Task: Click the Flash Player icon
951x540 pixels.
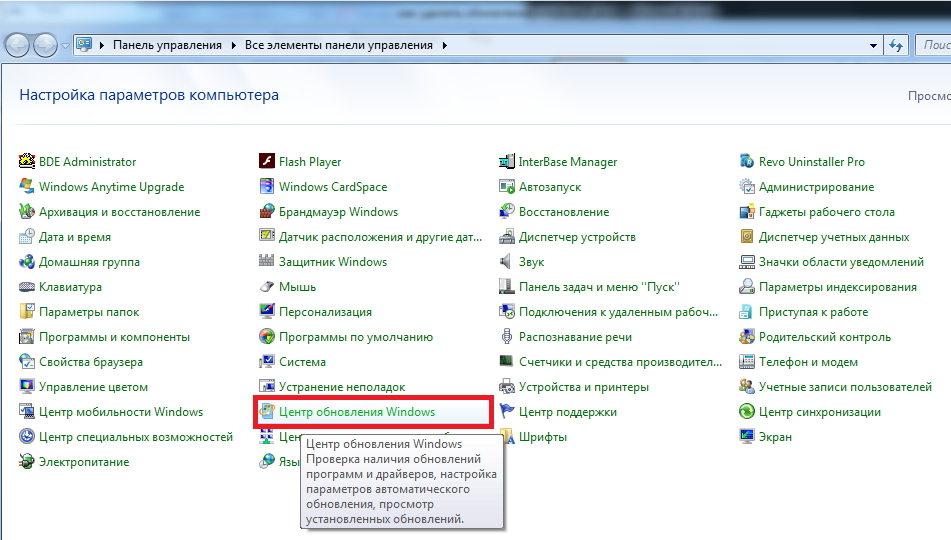Action: pos(267,162)
